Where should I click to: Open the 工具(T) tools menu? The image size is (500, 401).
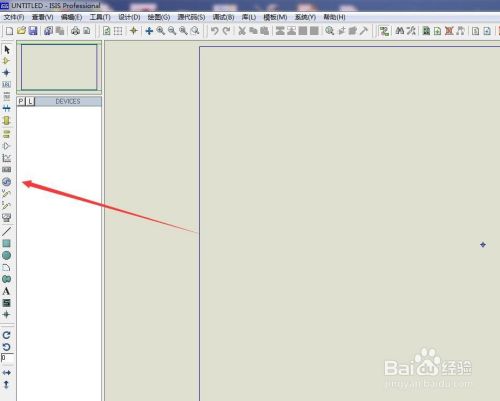(x=100, y=17)
